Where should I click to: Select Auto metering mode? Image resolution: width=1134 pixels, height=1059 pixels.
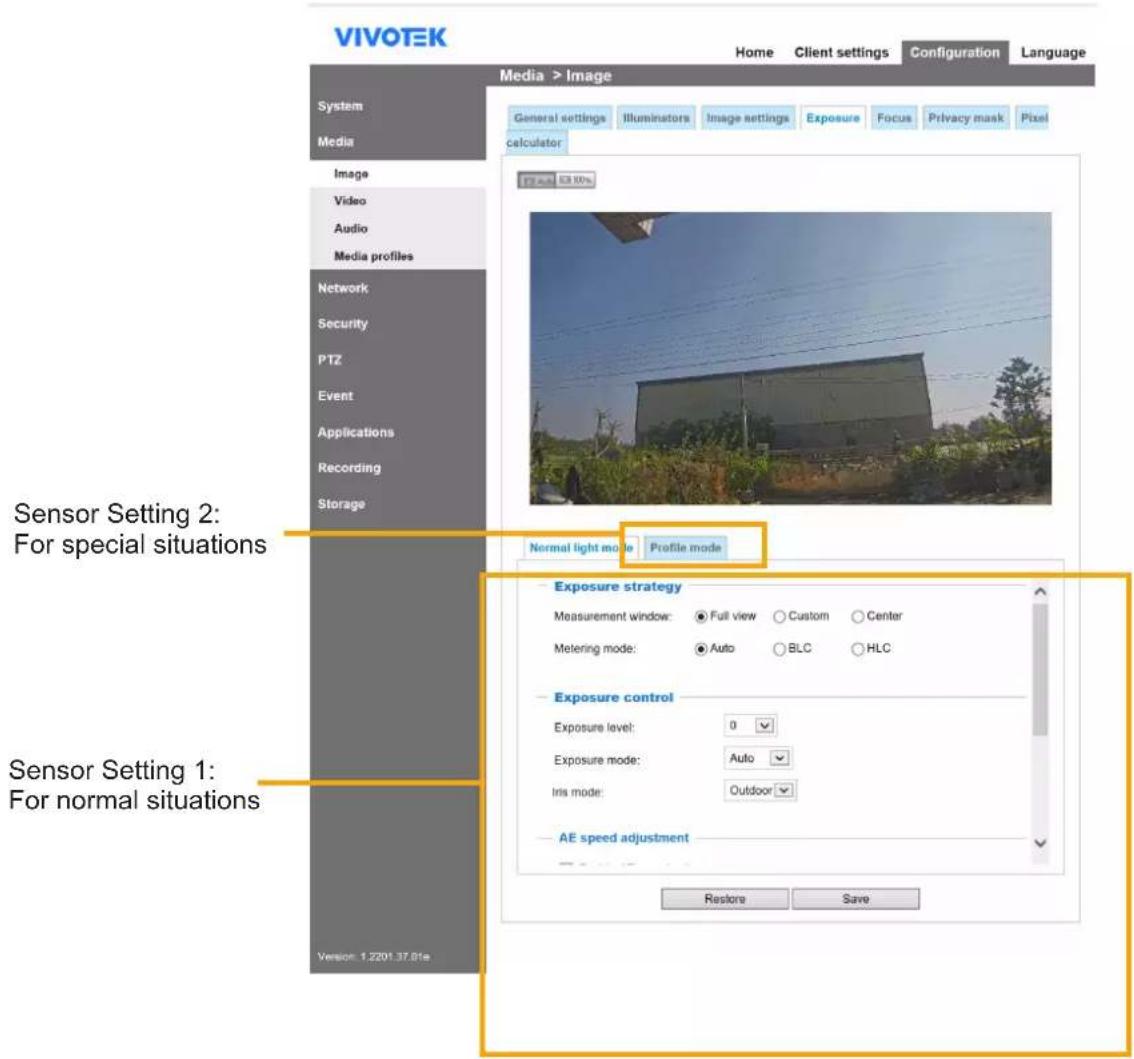tap(700, 649)
